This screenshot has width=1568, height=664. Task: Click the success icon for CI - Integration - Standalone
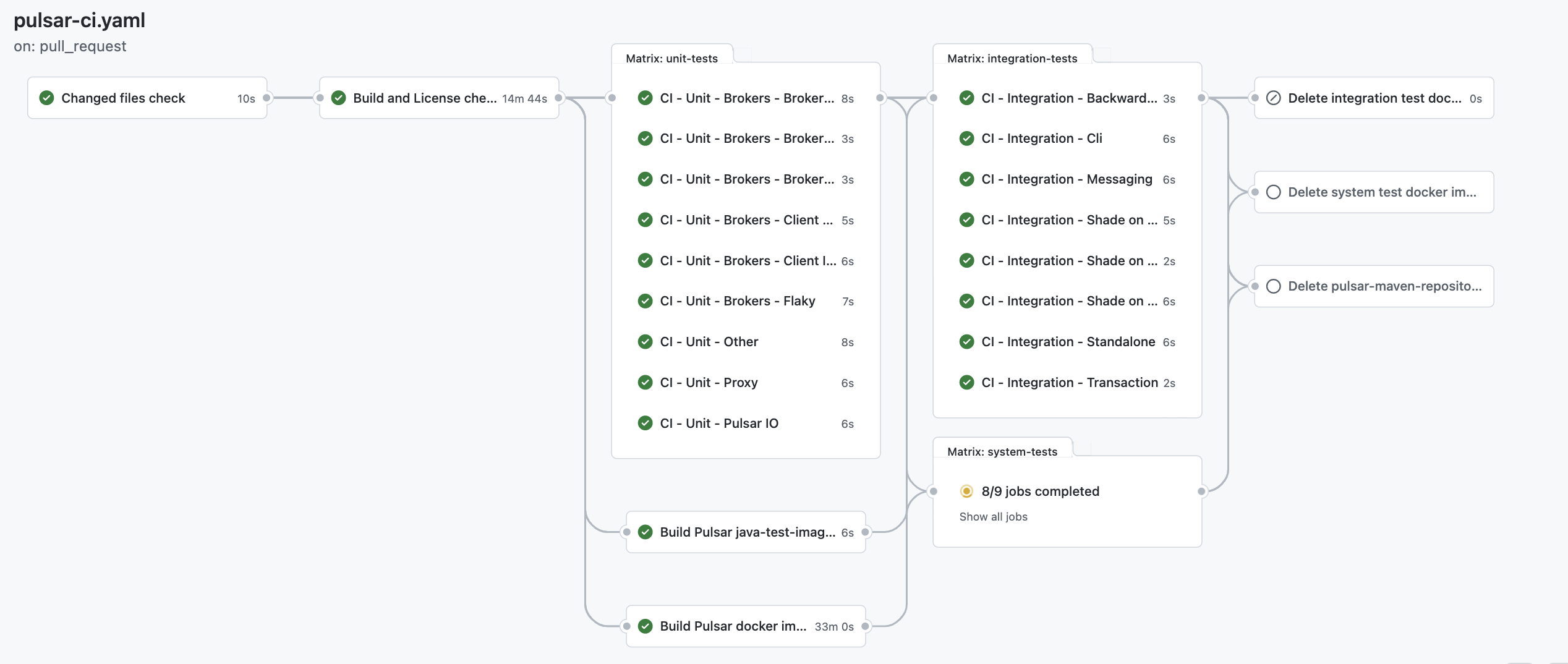tap(966, 342)
